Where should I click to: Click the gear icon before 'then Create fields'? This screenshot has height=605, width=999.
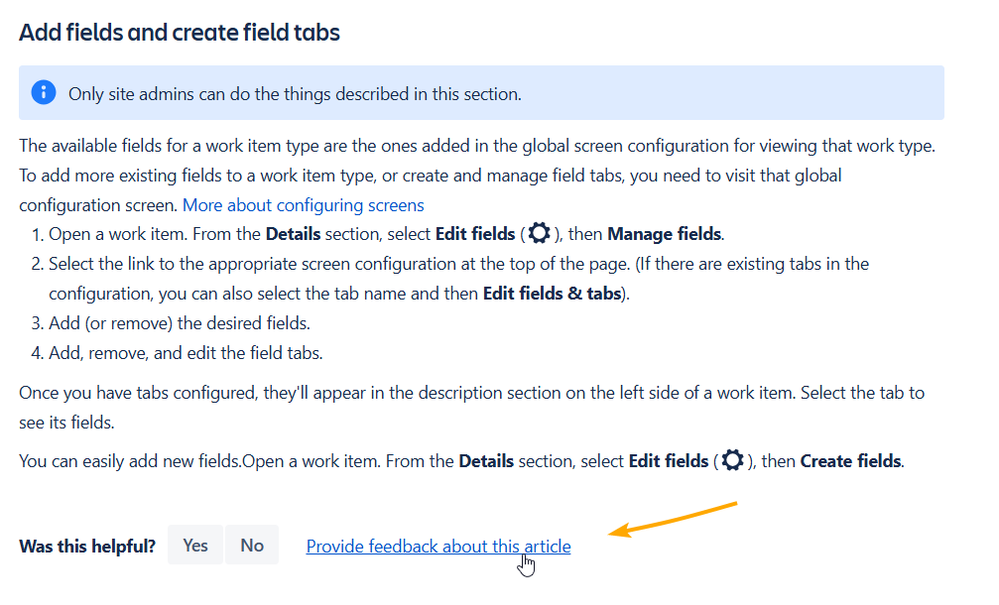pos(732,461)
